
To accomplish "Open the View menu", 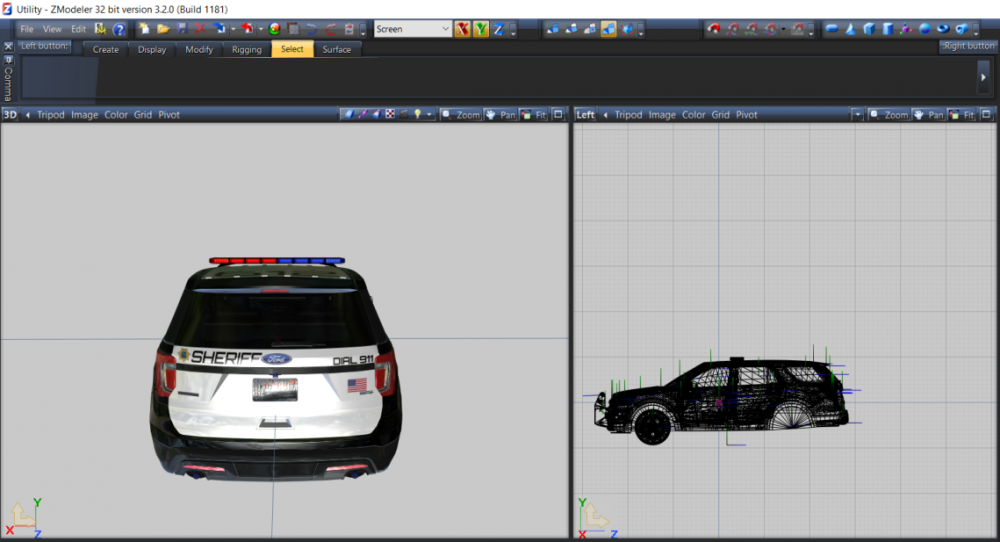I will pyautogui.click(x=52, y=29).
